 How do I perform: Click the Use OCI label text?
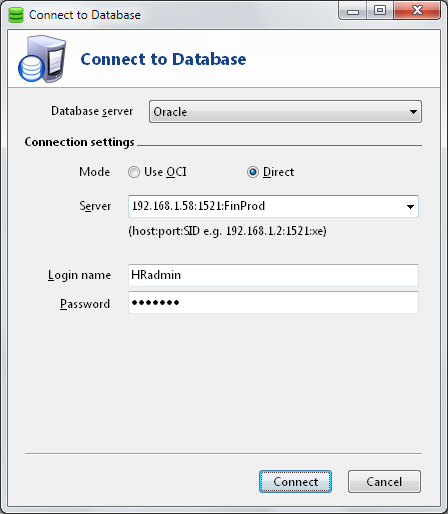click(x=165, y=172)
